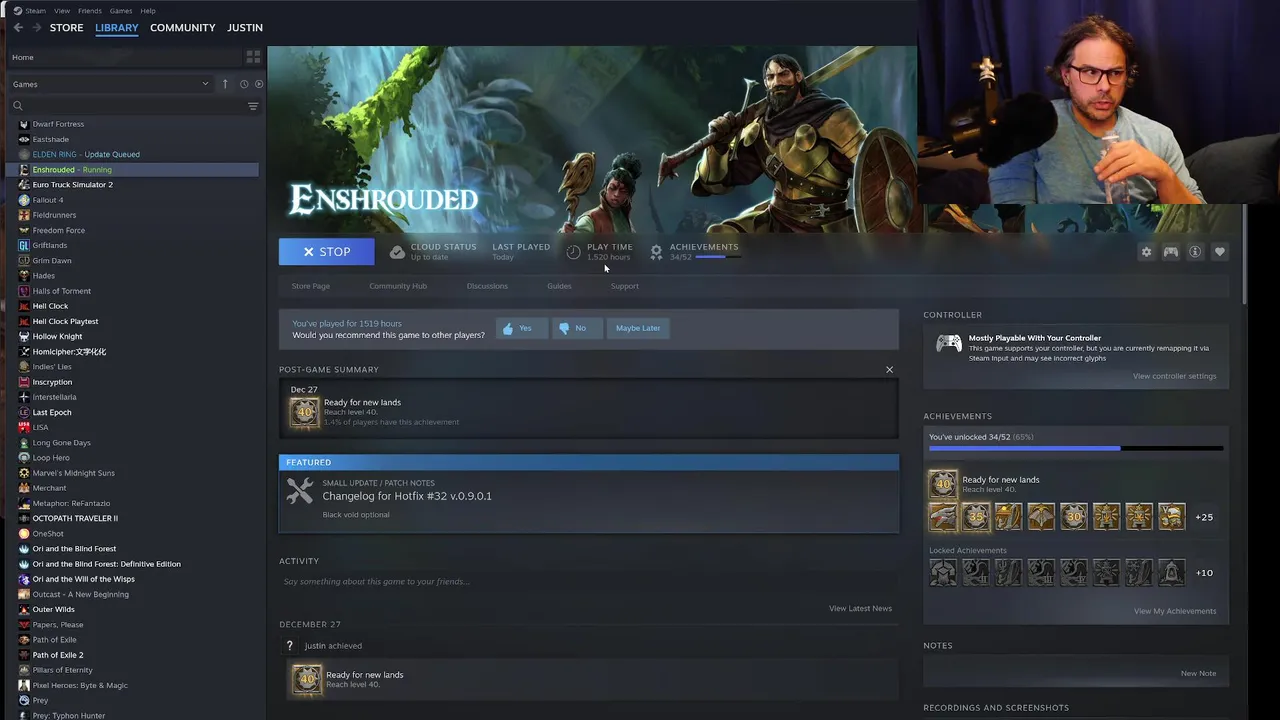Toggle the ready-to-play filter icon

pyautogui.click(x=259, y=84)
